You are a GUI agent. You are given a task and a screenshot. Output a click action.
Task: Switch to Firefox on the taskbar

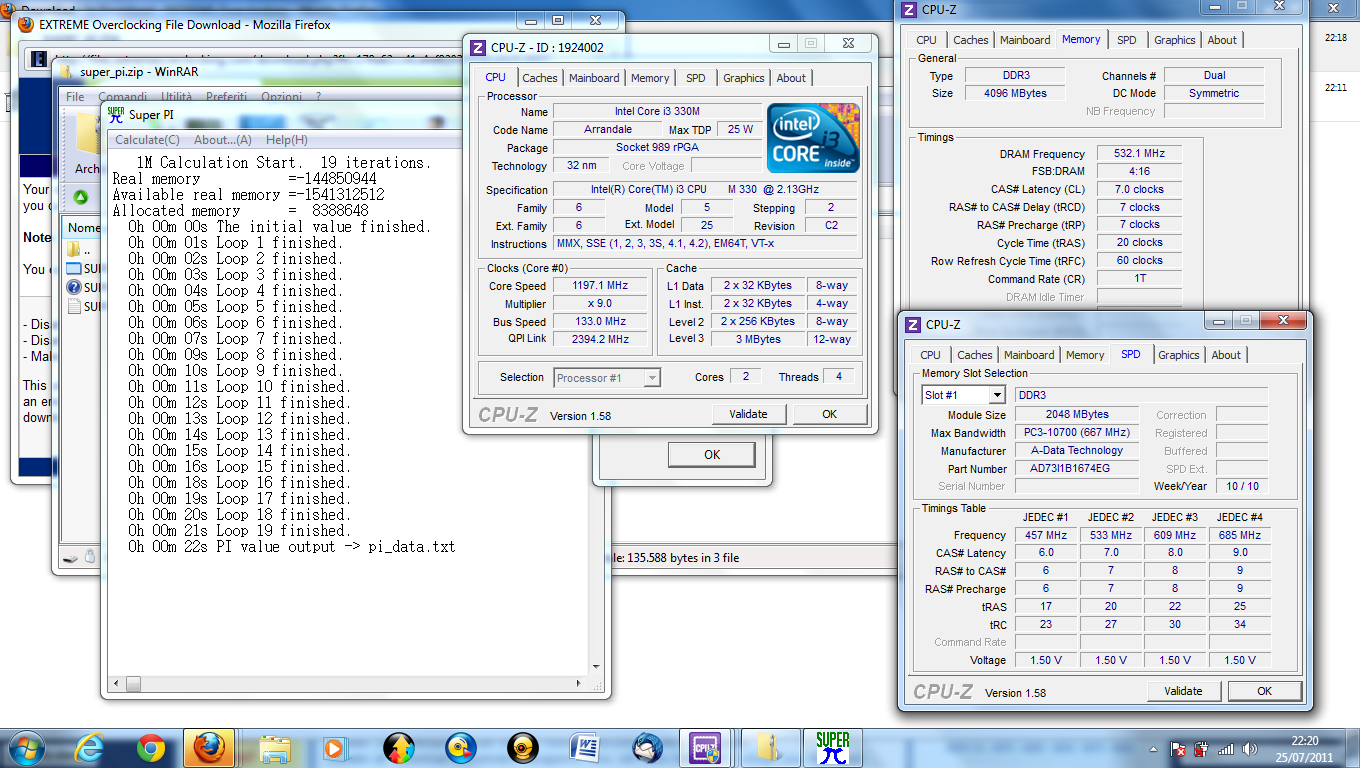[211, 747]
